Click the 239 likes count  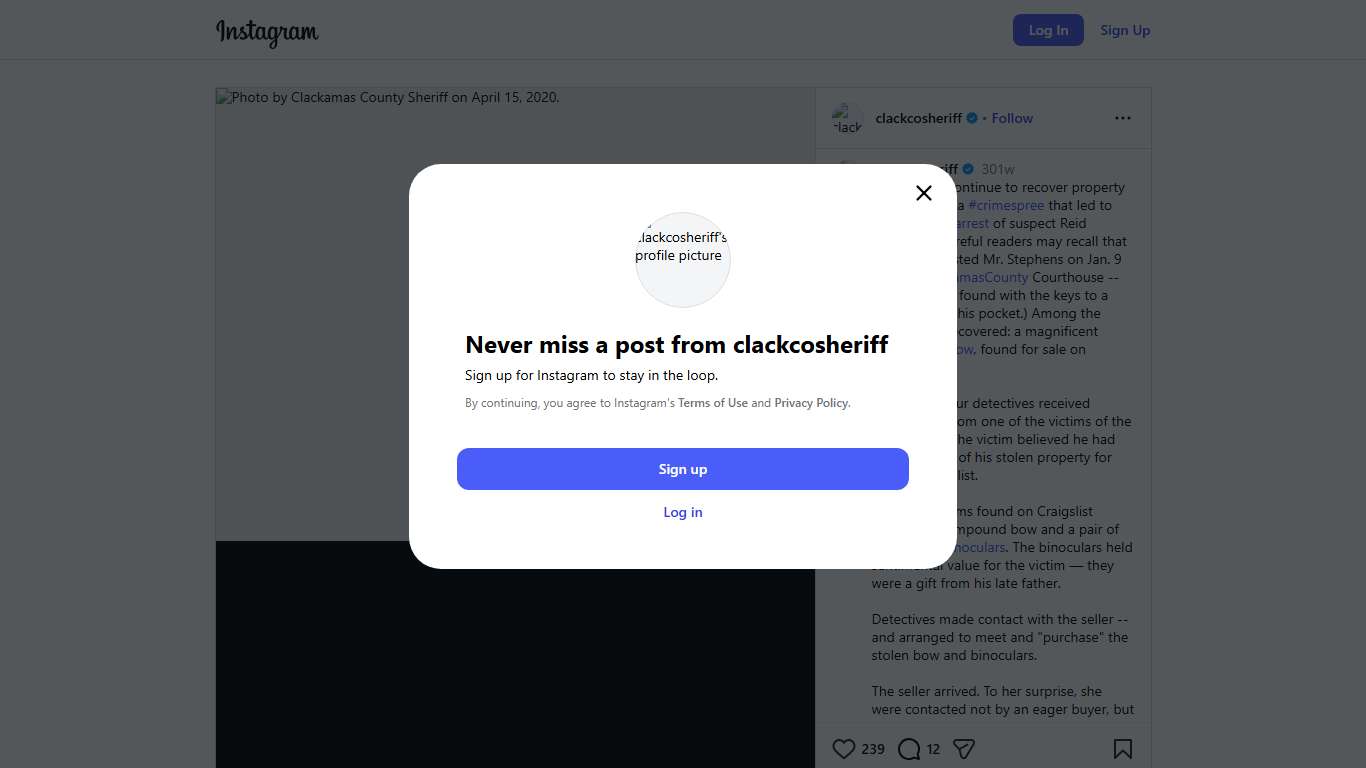(873, 749)
